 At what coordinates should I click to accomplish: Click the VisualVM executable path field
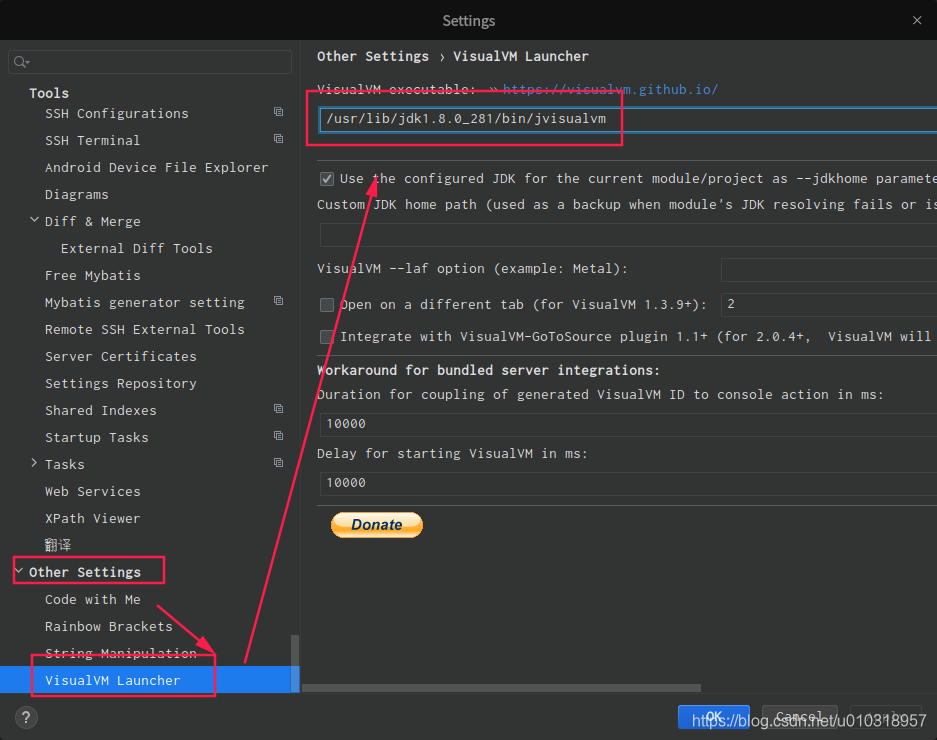[x=628, y=119]
